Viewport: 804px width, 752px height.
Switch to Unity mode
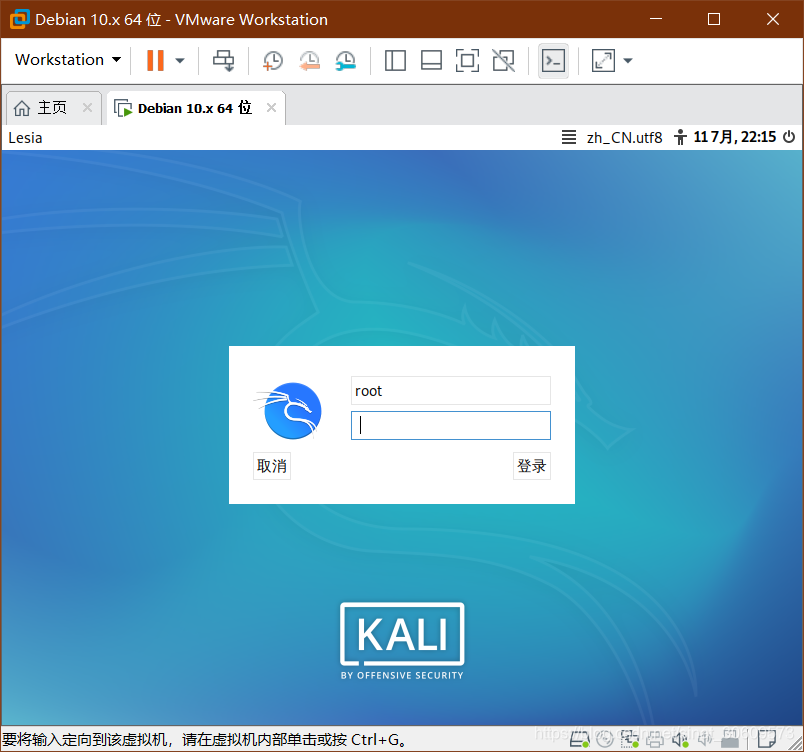pyautogui.click(x=504, y=60)
